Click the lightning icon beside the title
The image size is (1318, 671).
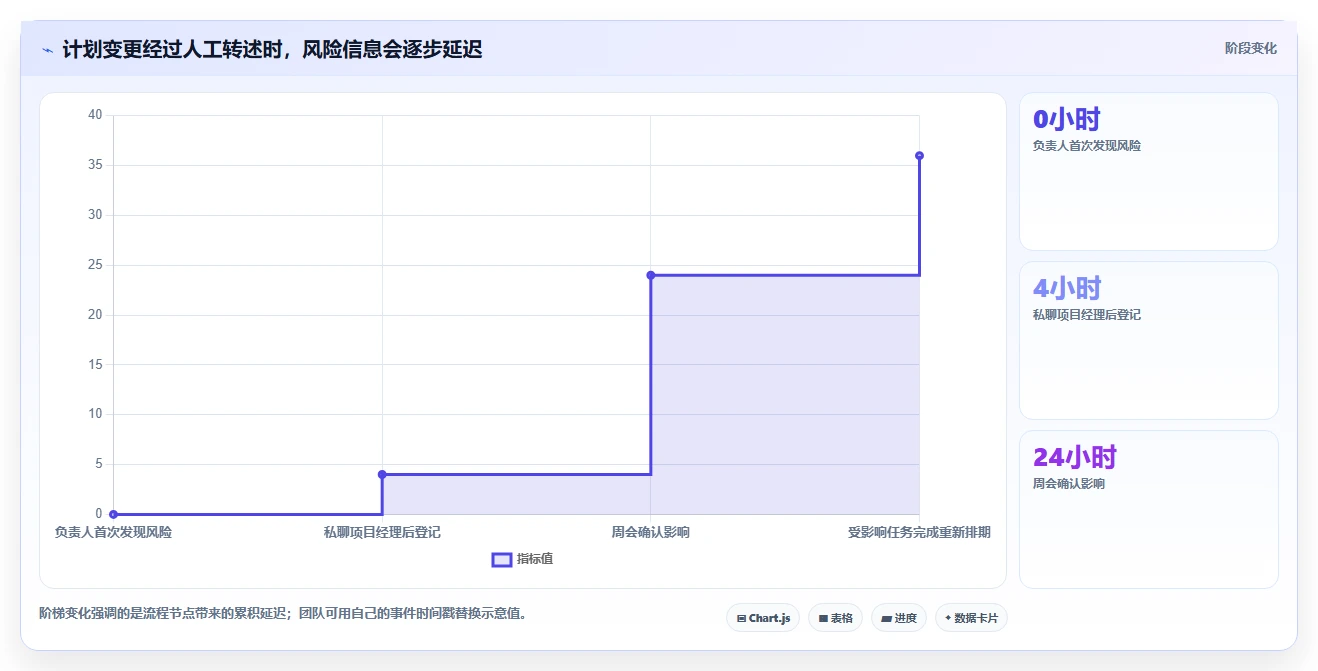(x=47, y=50)
